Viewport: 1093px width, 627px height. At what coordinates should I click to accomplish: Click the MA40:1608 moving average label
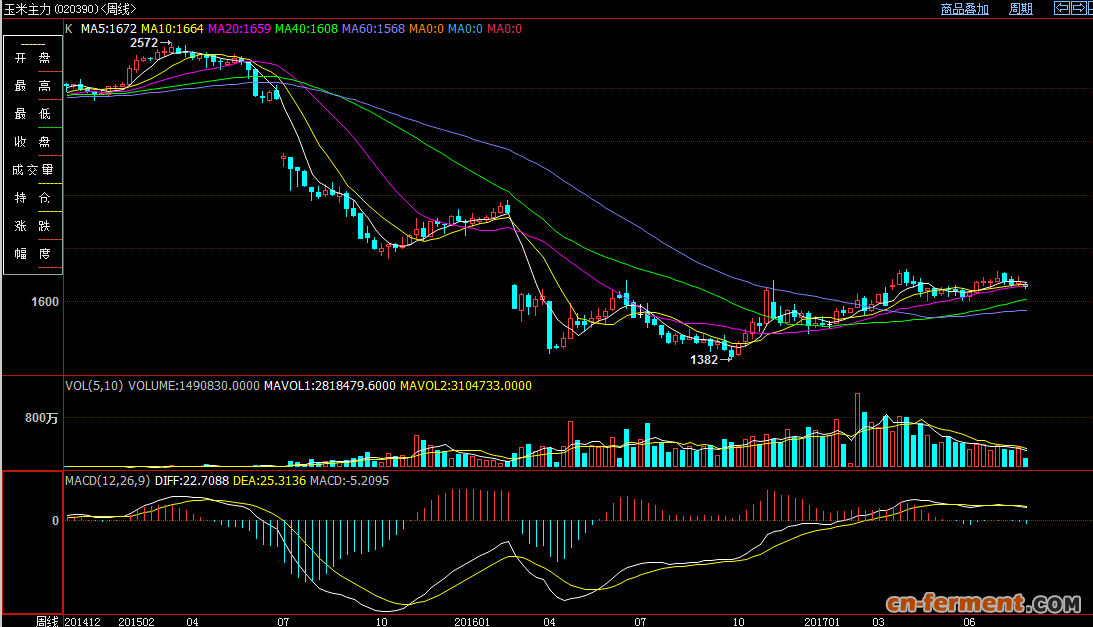(x=306, y=29)
